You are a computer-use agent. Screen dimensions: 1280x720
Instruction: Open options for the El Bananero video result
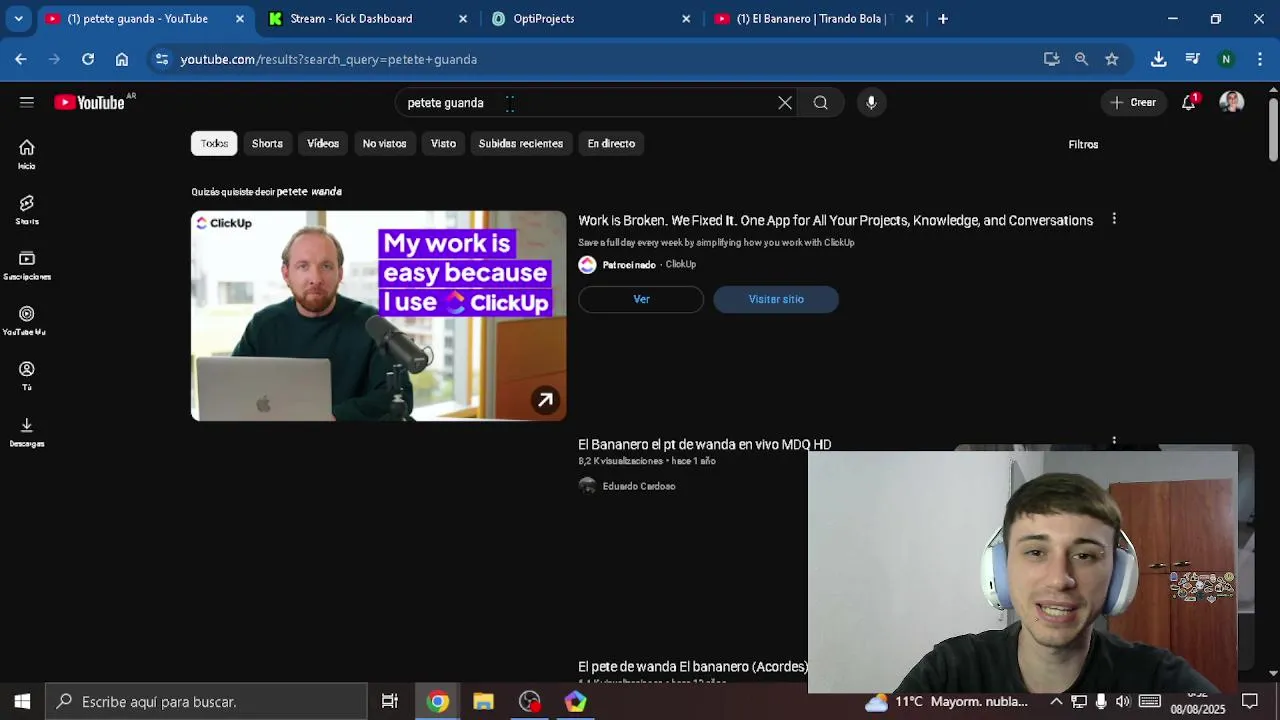1114,440
